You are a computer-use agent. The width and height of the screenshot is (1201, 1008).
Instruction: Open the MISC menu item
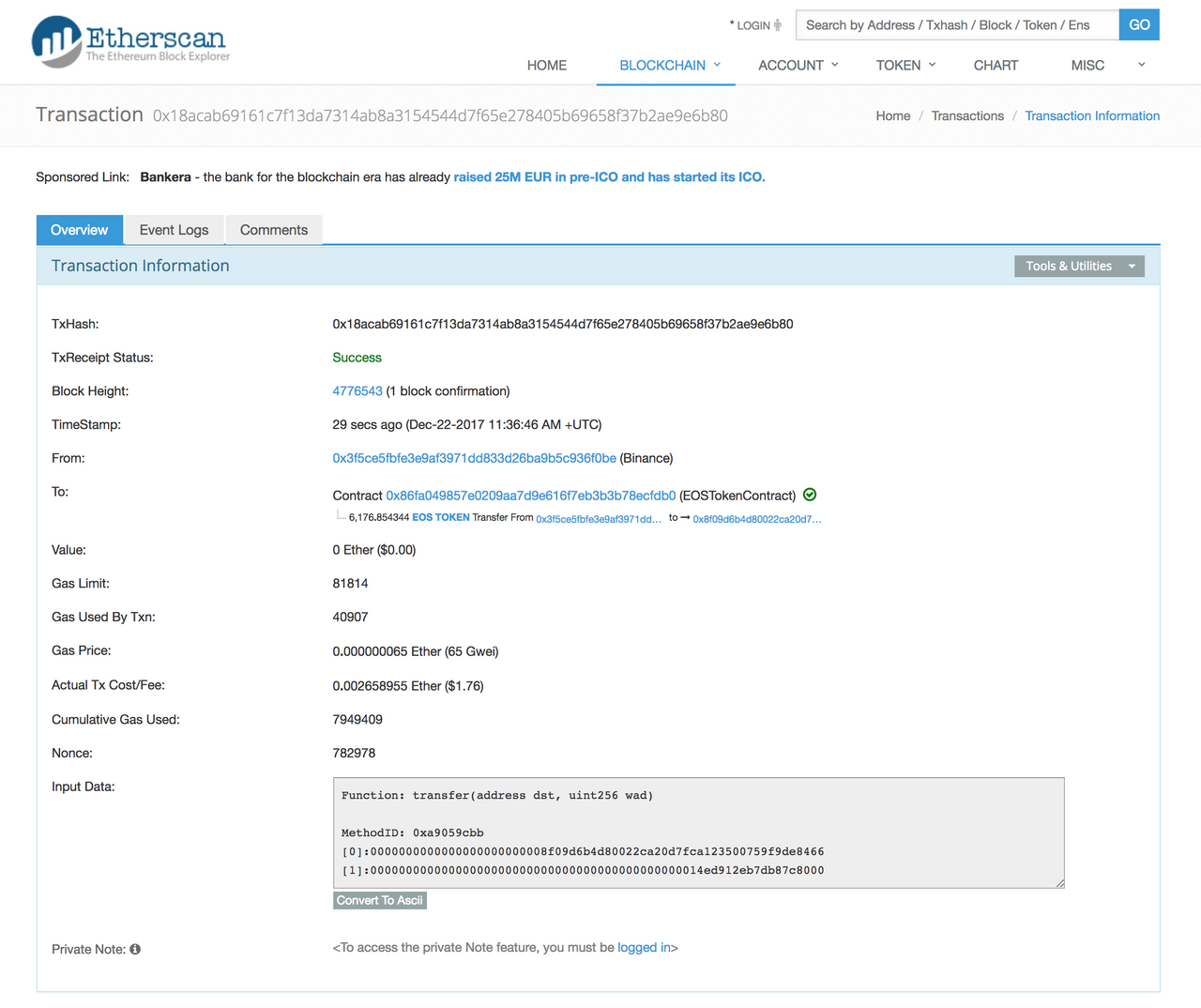pos(1087,65)
